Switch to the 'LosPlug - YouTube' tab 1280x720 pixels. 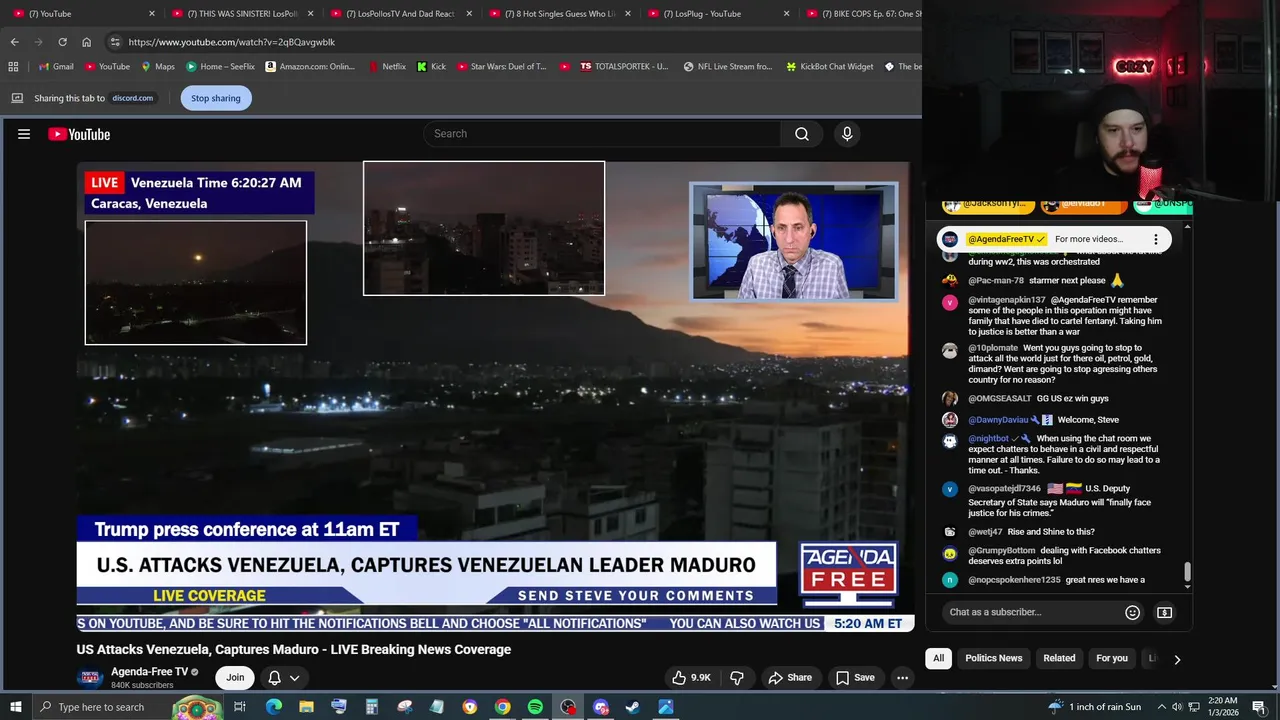[x=718, y=14]
